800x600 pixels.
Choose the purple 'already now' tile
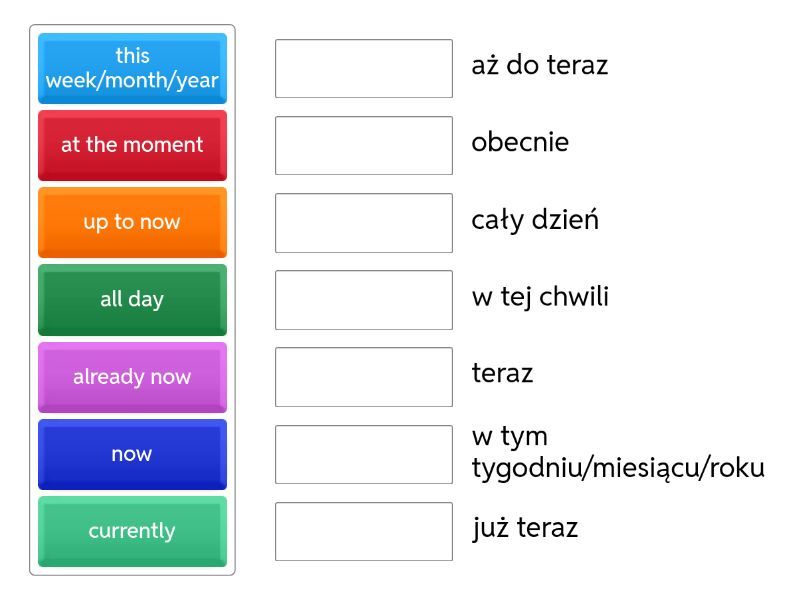[x=132, y=377]
